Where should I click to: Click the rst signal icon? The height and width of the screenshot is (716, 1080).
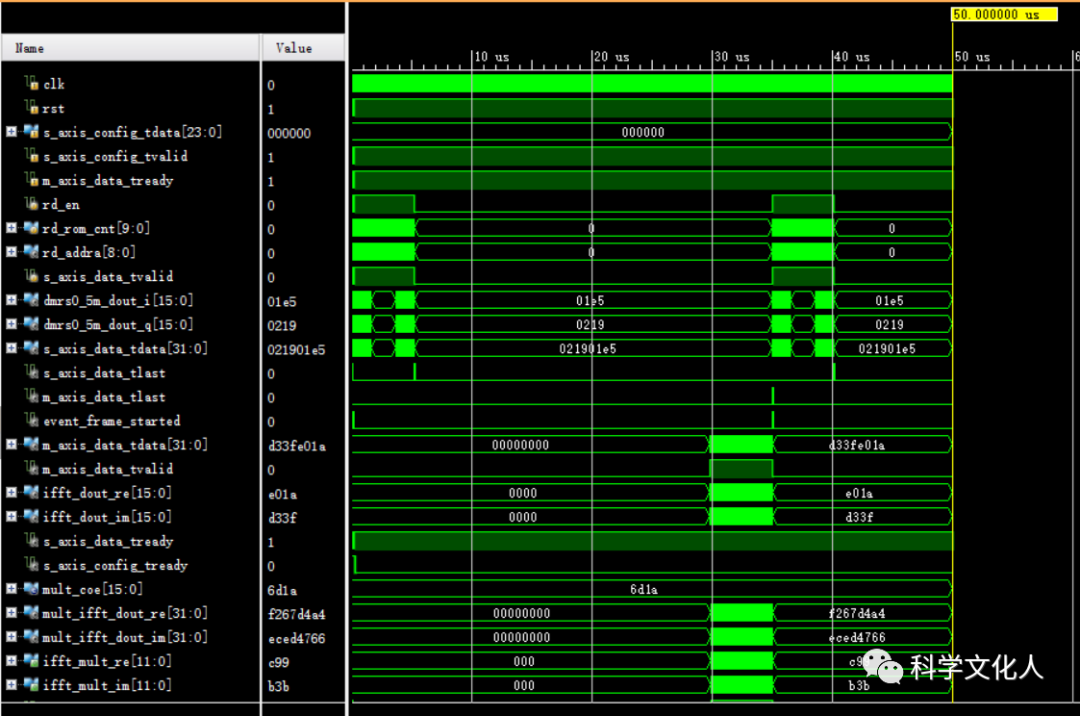click(x=32, y=108)
